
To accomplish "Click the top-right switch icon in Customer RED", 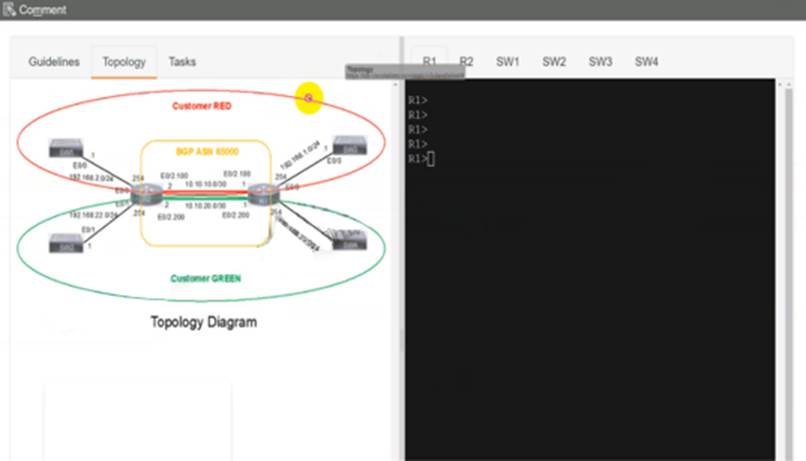I will 350,145.
